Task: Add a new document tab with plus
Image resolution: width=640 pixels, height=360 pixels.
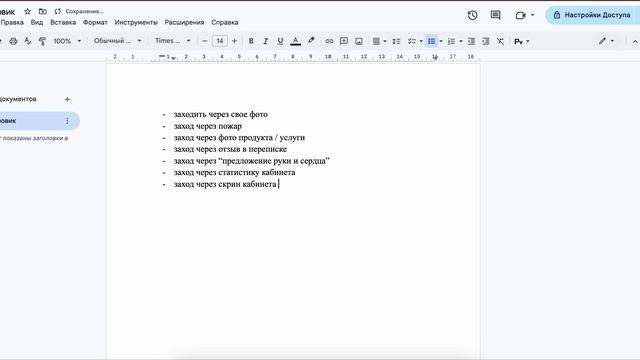Action: coord(67,99)
